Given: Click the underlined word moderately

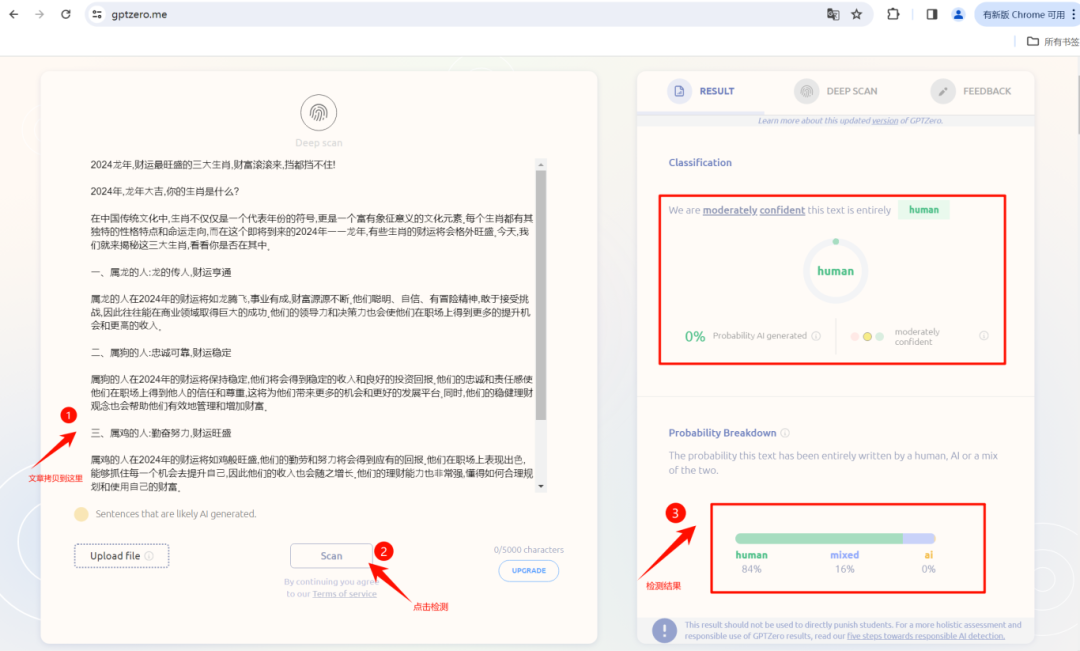Looking at the screenshot, I should 730,210.
